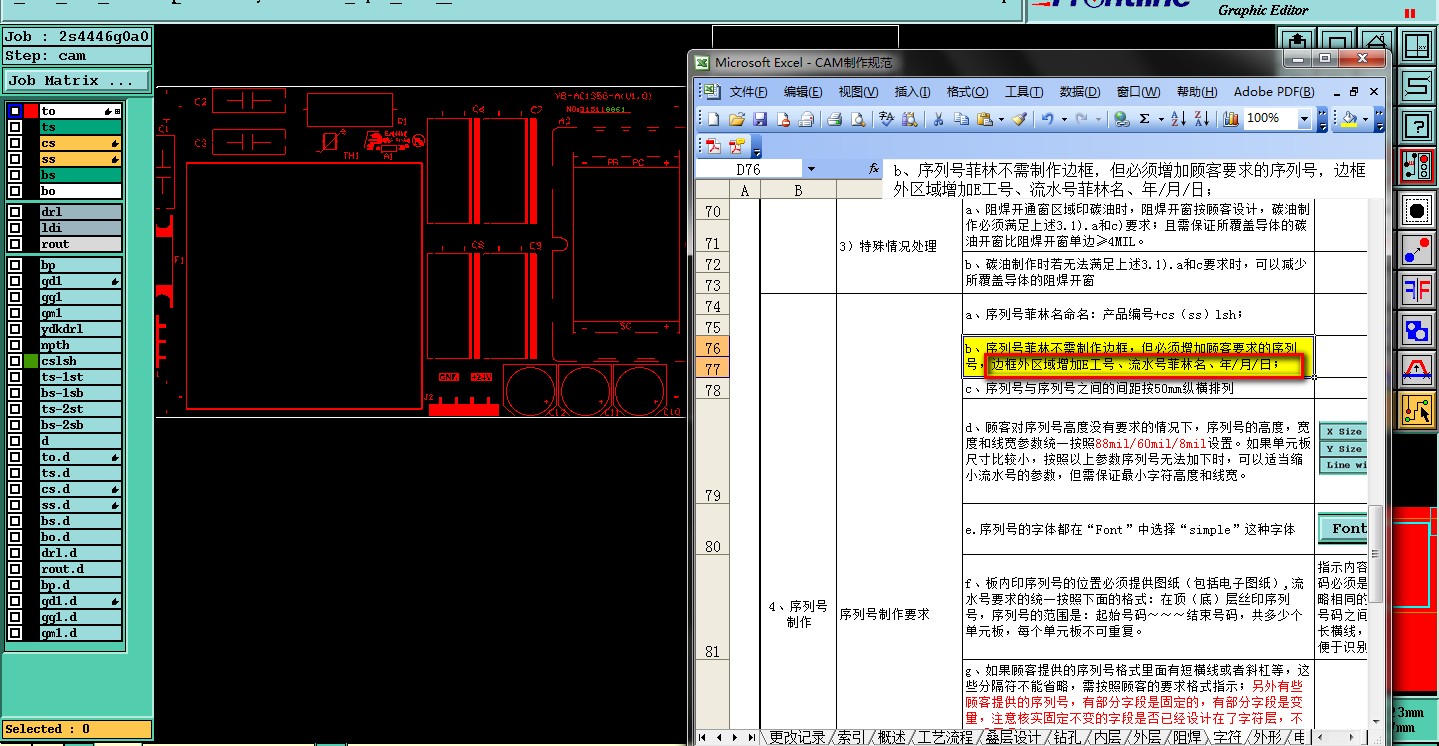Toggle checkbox for layer cslsh
Screen dimensions: 1439x746
coord(15,361)
